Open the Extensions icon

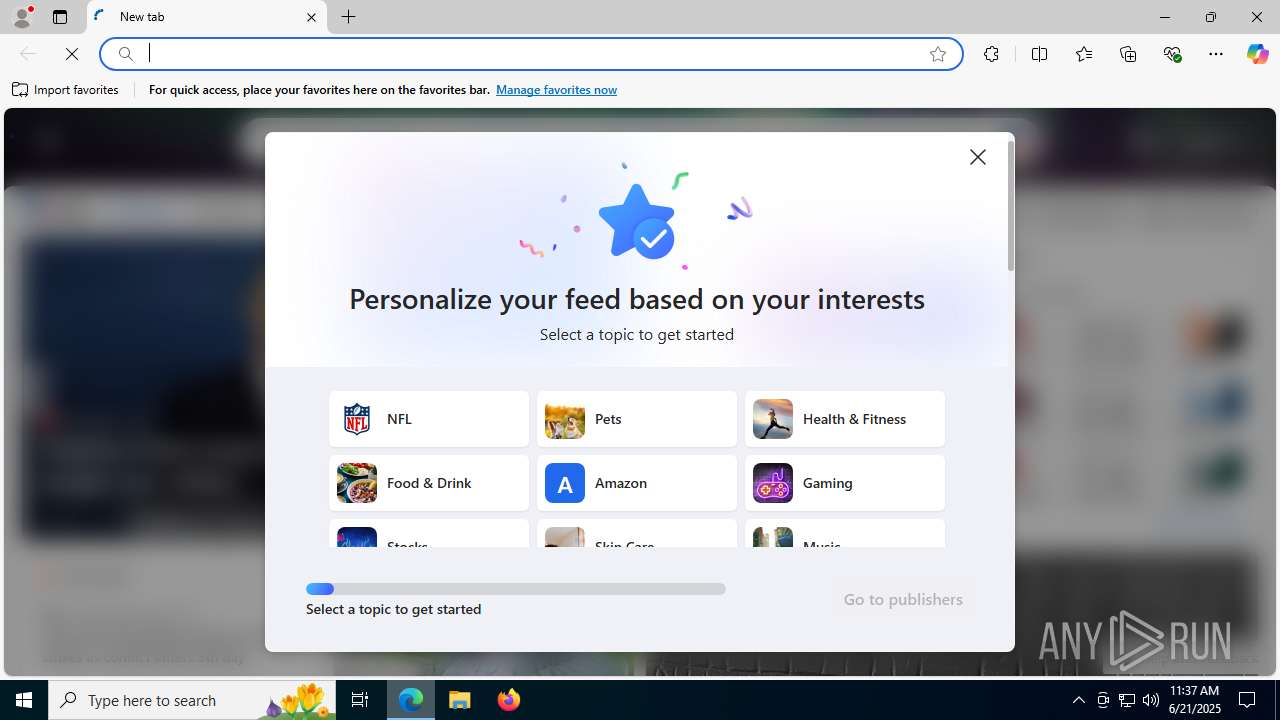(991, 54)
